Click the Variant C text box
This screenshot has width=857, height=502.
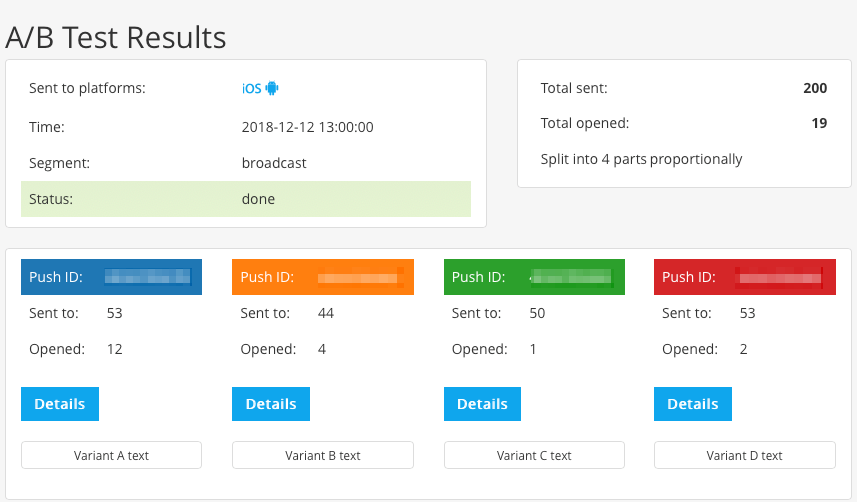(x=534, y=456)
